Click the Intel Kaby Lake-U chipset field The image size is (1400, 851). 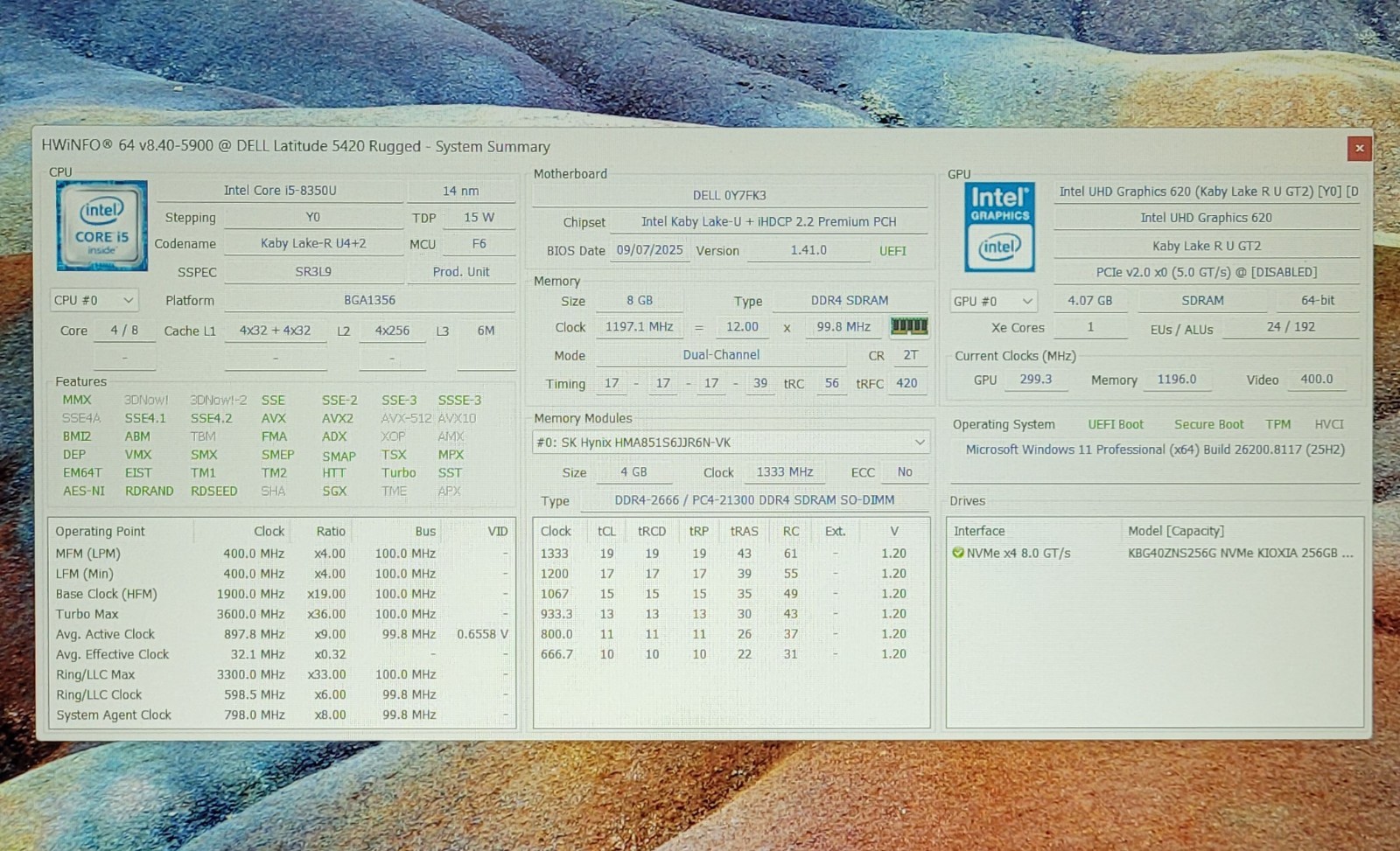768,222
